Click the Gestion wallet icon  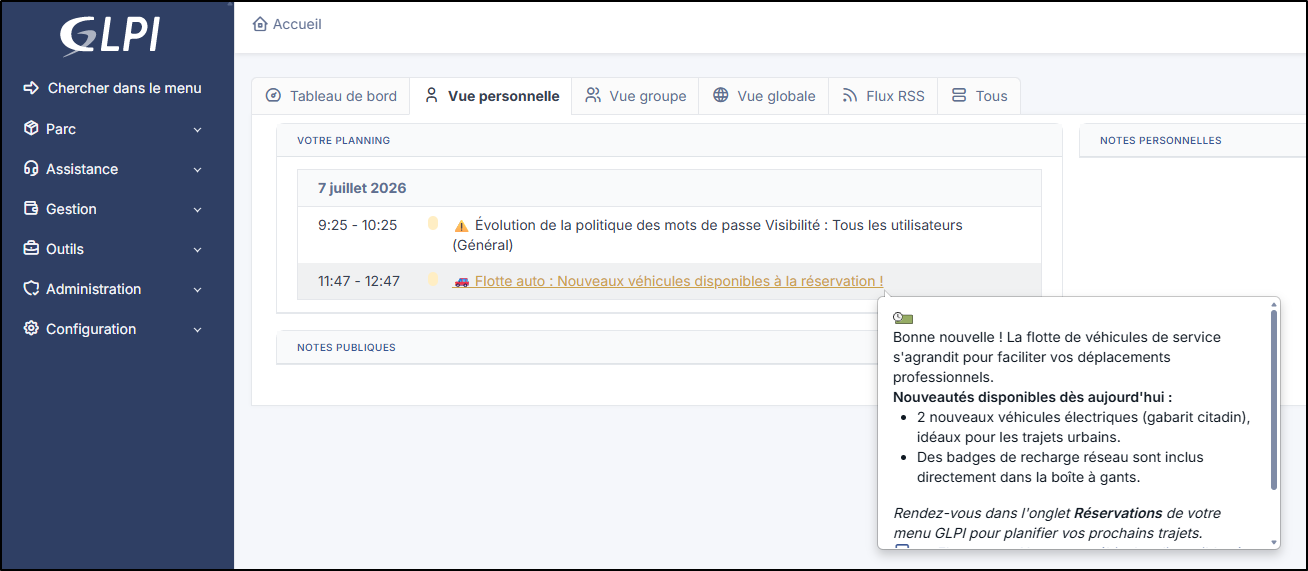click(31, 209)
